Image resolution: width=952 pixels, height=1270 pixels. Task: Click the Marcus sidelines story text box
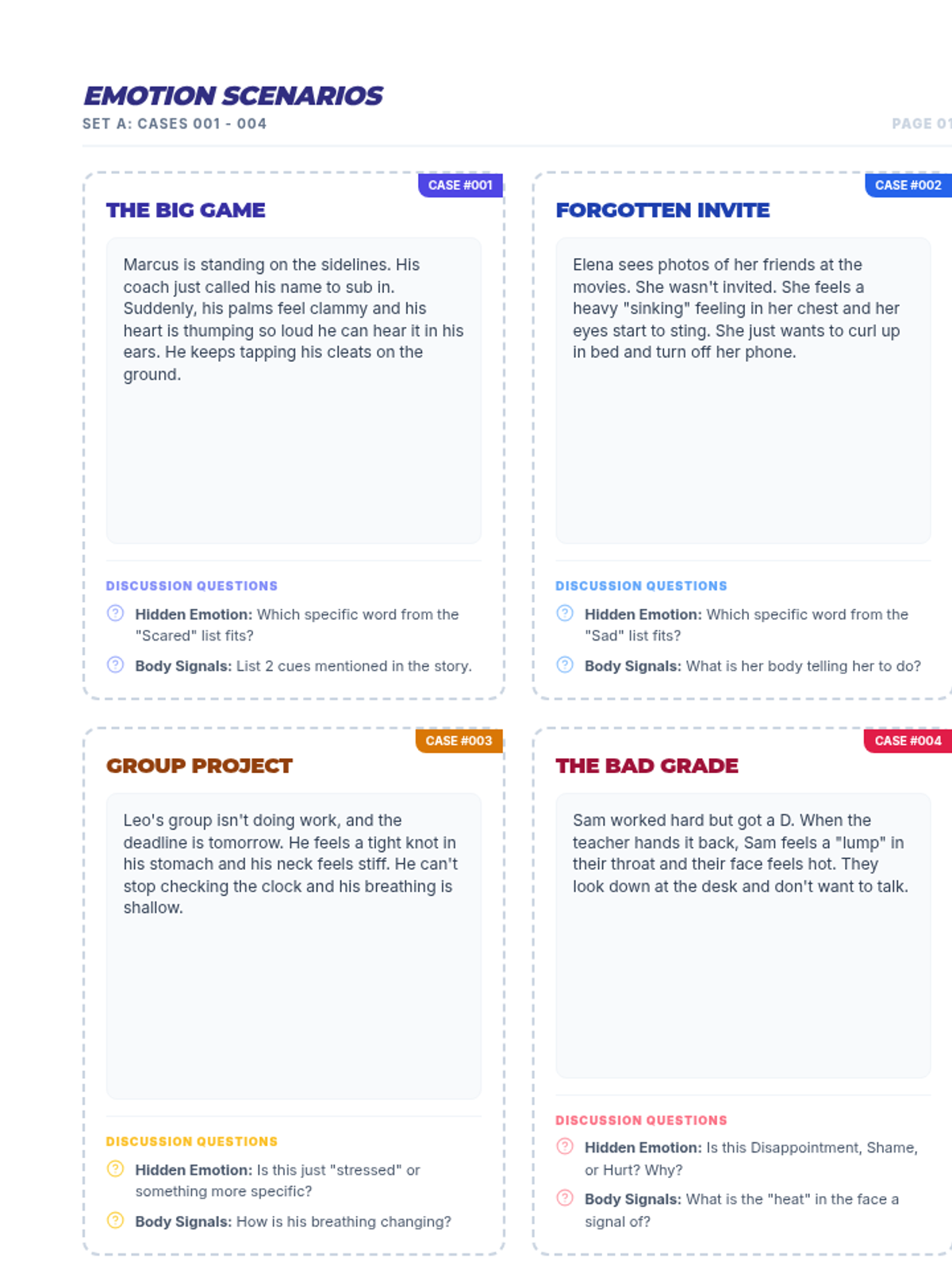tap(294, 391)
